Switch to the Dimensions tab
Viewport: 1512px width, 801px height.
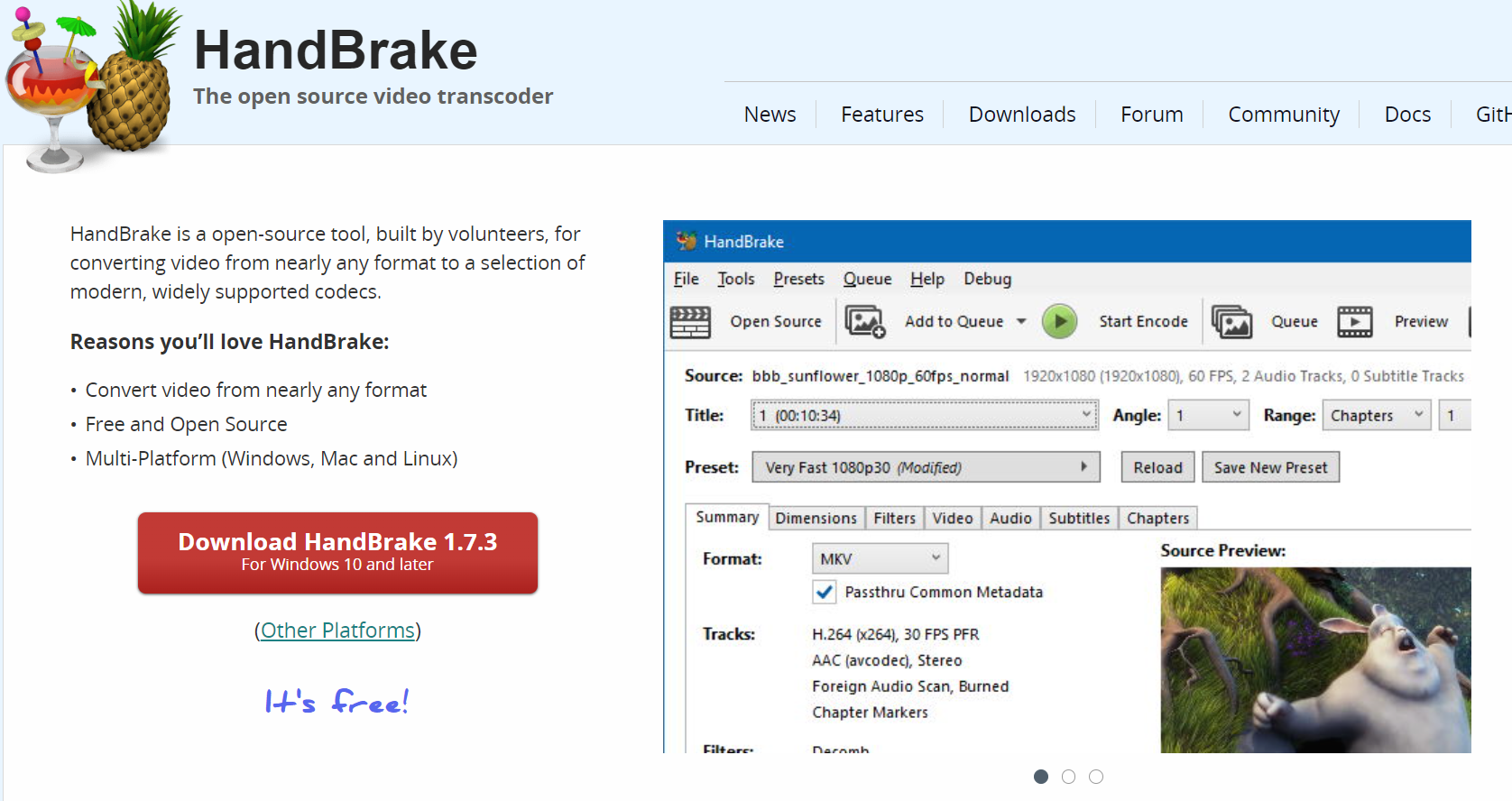(x=816, y=518)
